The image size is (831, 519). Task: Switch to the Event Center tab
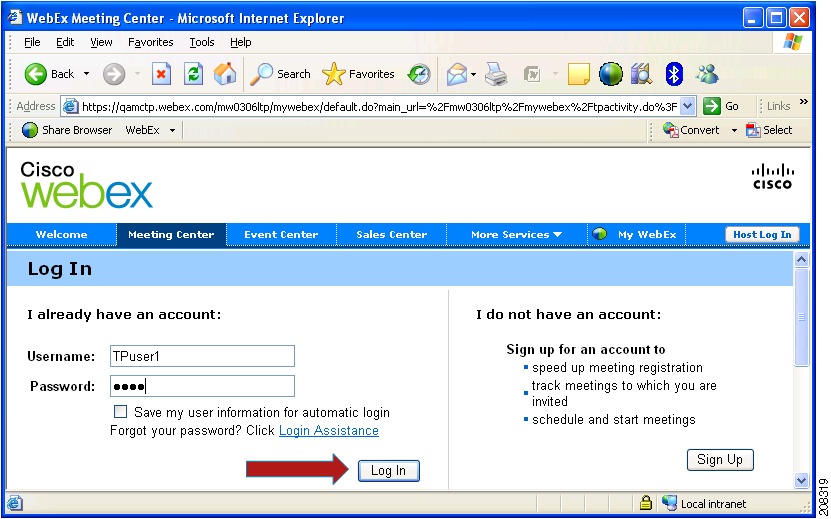[x=281, y=234]
